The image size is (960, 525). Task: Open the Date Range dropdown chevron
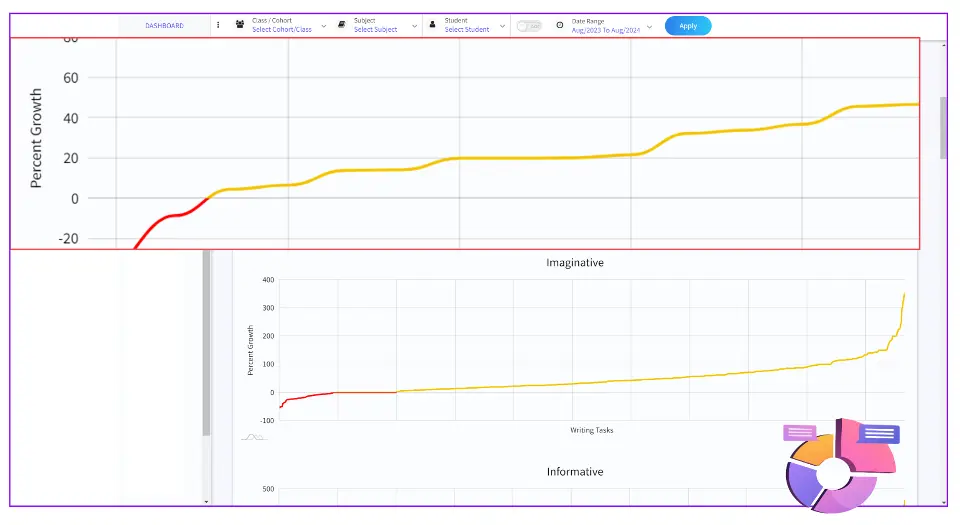coord(650,26)
